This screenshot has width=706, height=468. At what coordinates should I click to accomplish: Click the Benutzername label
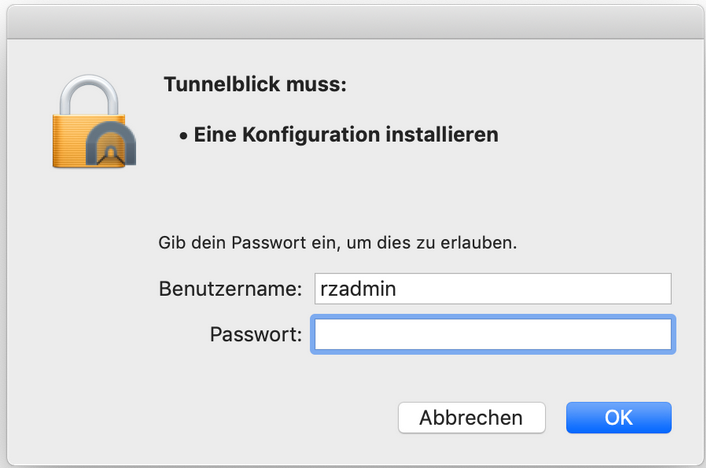coord(230,289)
